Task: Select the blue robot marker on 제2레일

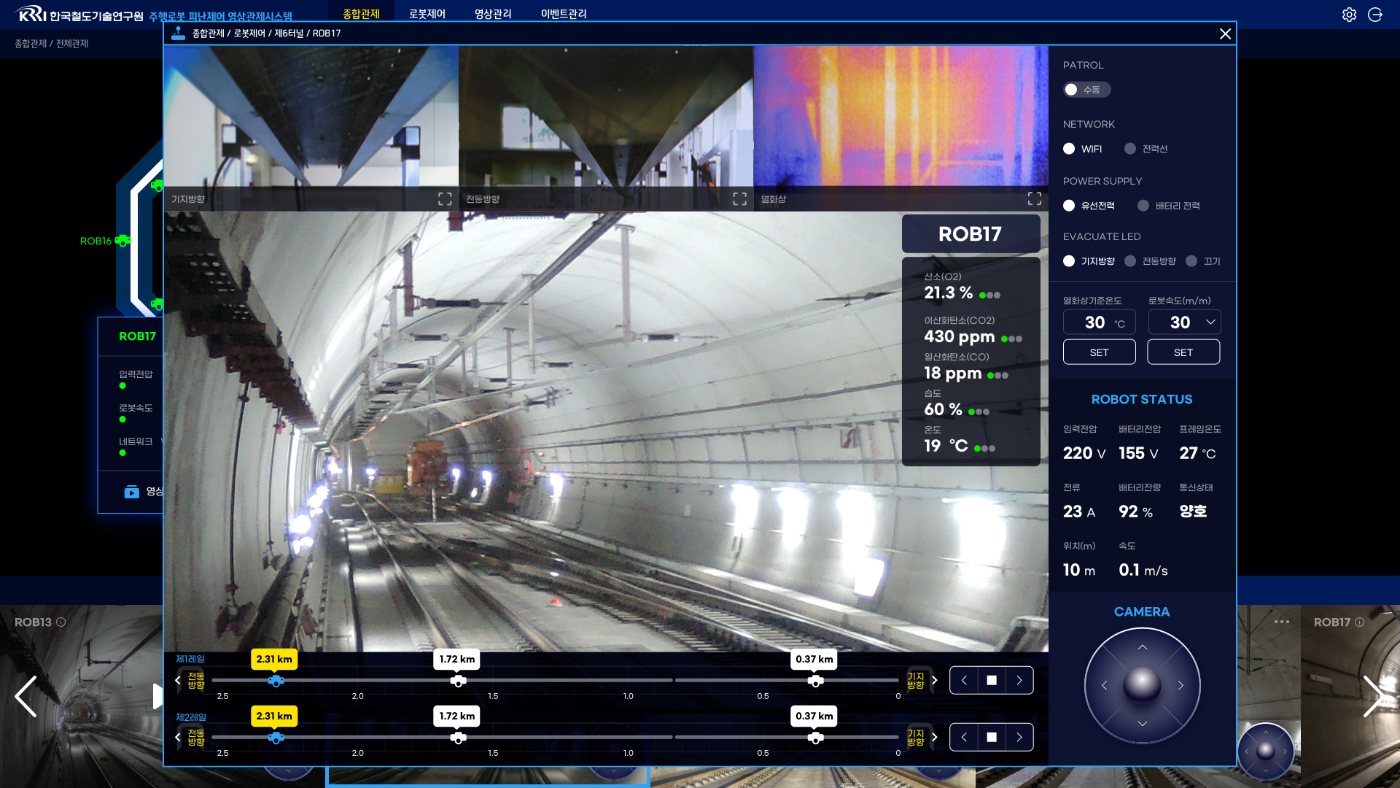Action: [x=275, y=737]
